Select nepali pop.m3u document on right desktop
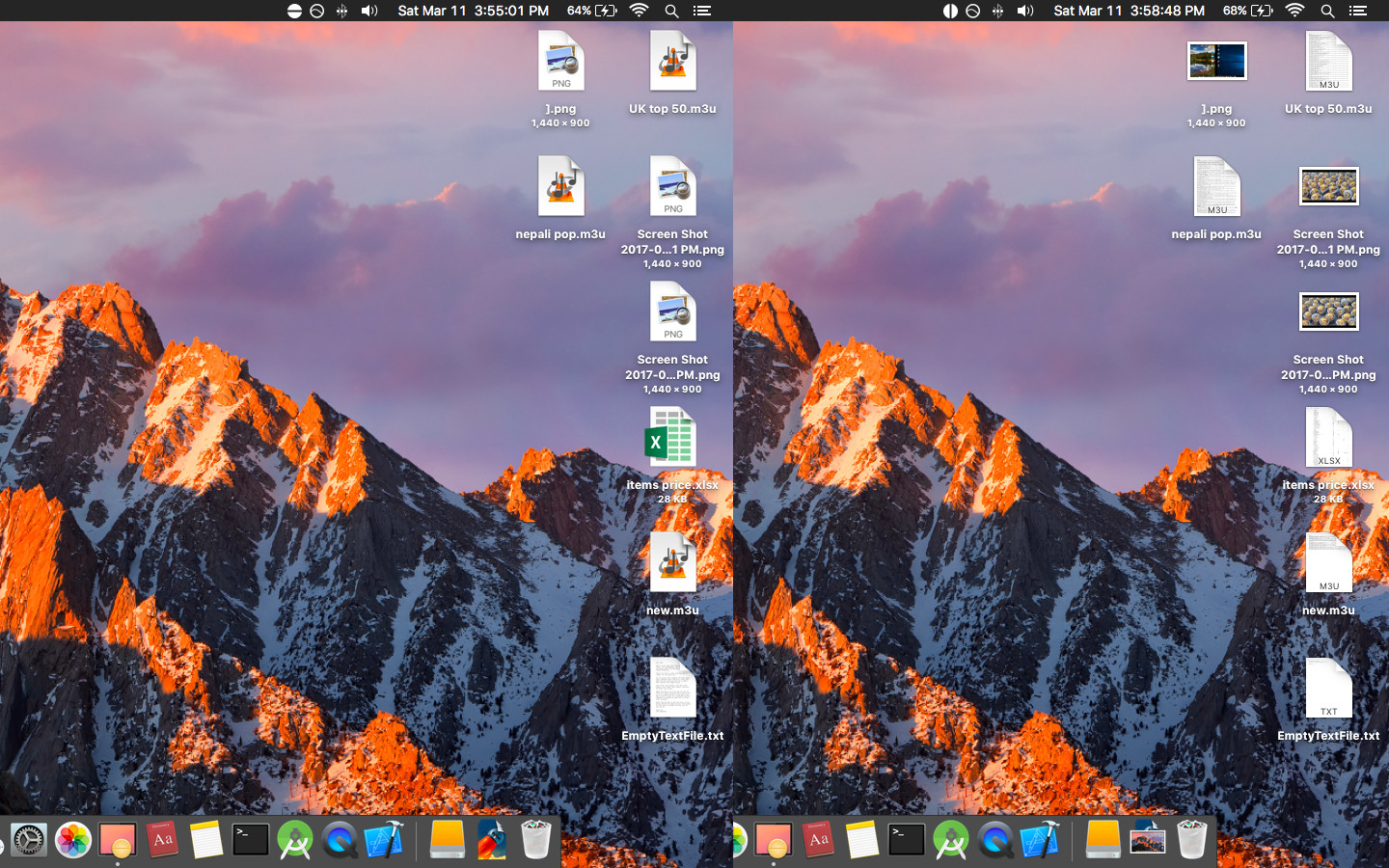This screenshot has width=1389, height=868. coord(1216,186)
